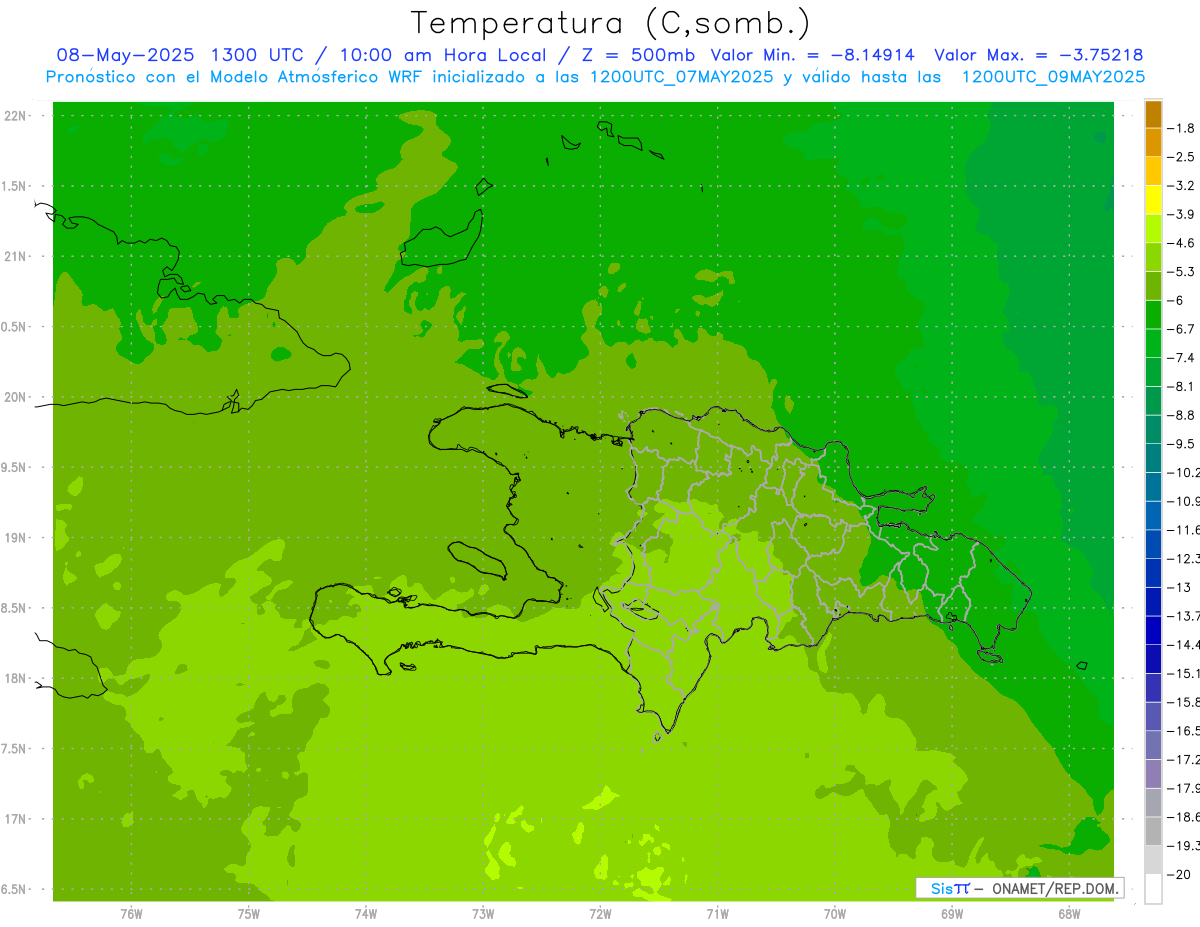
Task: Click the 68W longitude label
Action: point(1069,914)
